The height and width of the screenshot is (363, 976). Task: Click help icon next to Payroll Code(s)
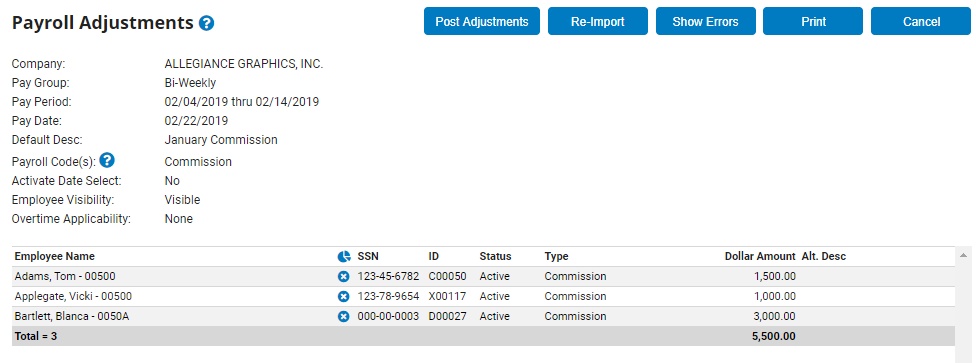107,161
